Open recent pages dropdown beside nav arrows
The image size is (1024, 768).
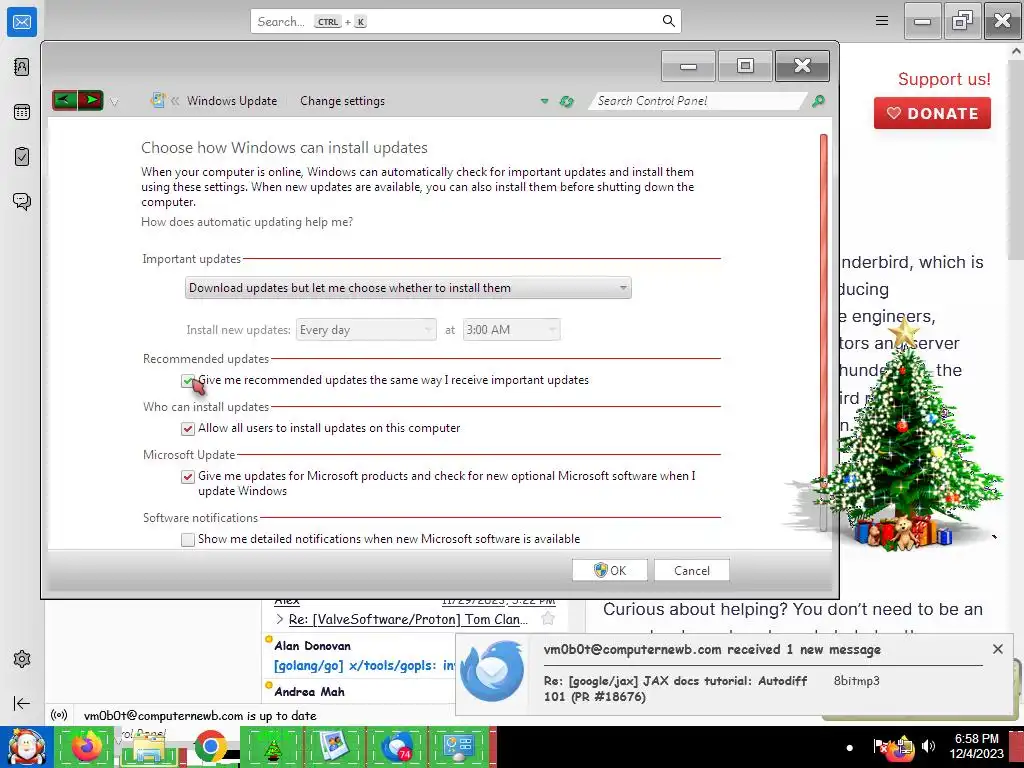pos(114,101)
